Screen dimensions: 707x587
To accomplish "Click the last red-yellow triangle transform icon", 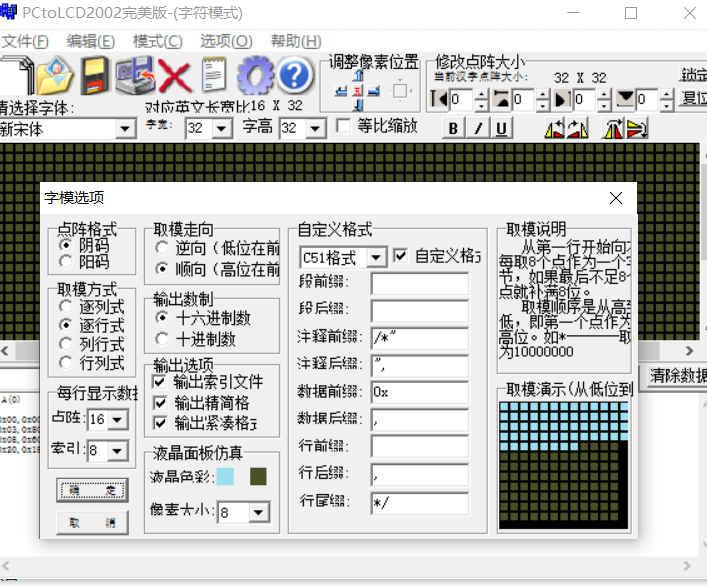I will (x=637, y=129).
